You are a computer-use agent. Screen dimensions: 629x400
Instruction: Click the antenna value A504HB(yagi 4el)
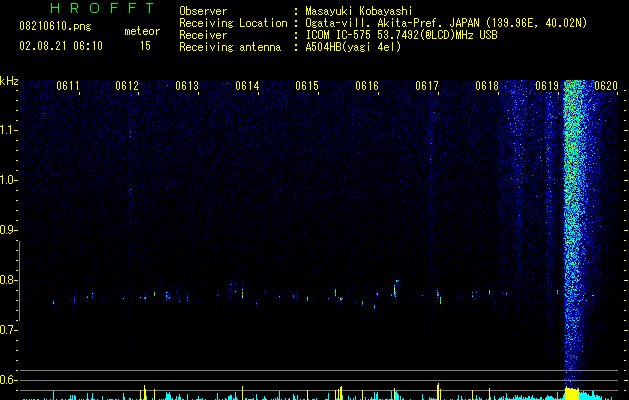click(x=353, y=47)
